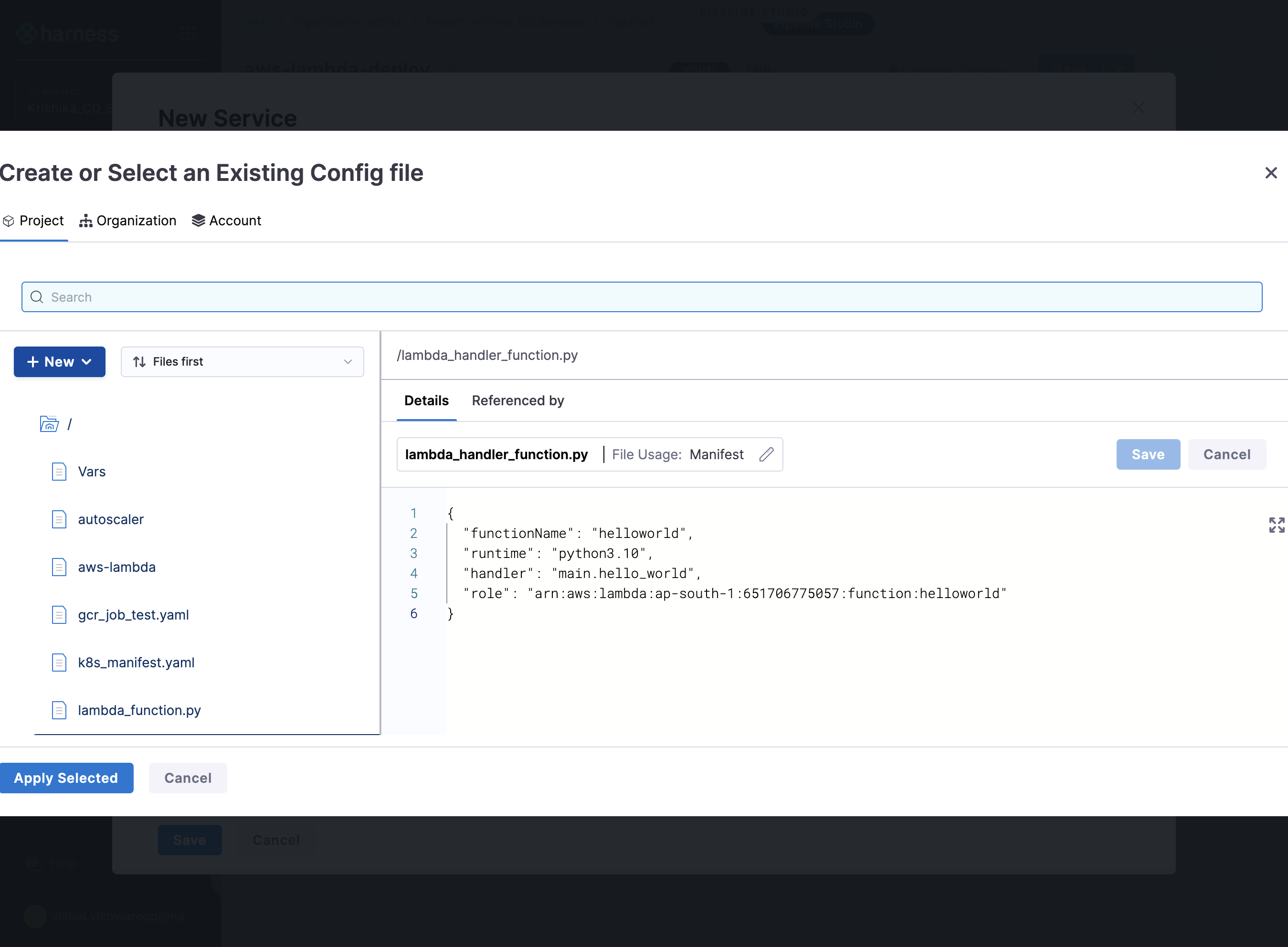
Task: Save the file in the editor
Action: (1148, 454)
